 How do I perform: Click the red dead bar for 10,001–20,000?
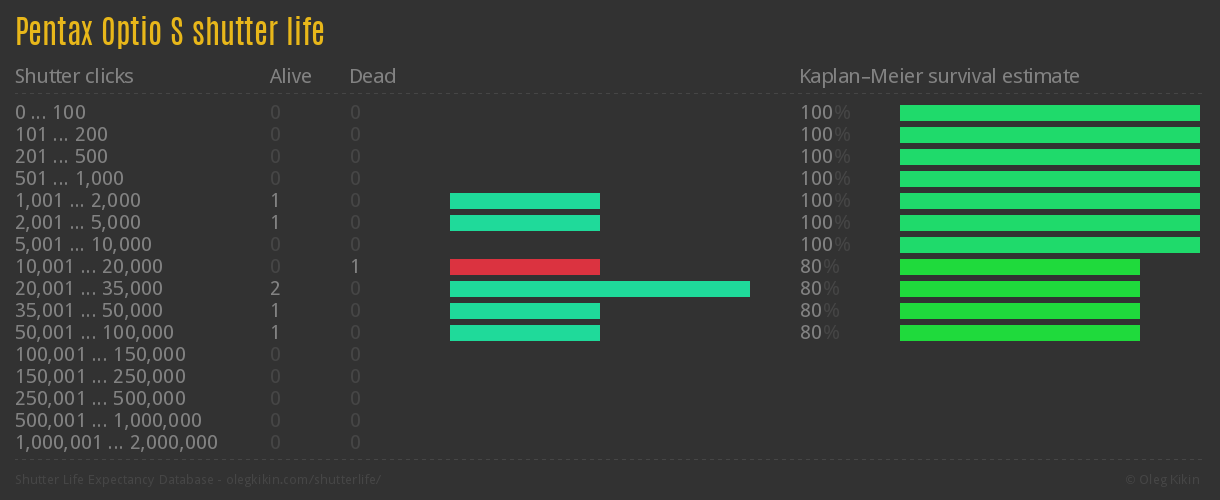[x=525, y=267]
